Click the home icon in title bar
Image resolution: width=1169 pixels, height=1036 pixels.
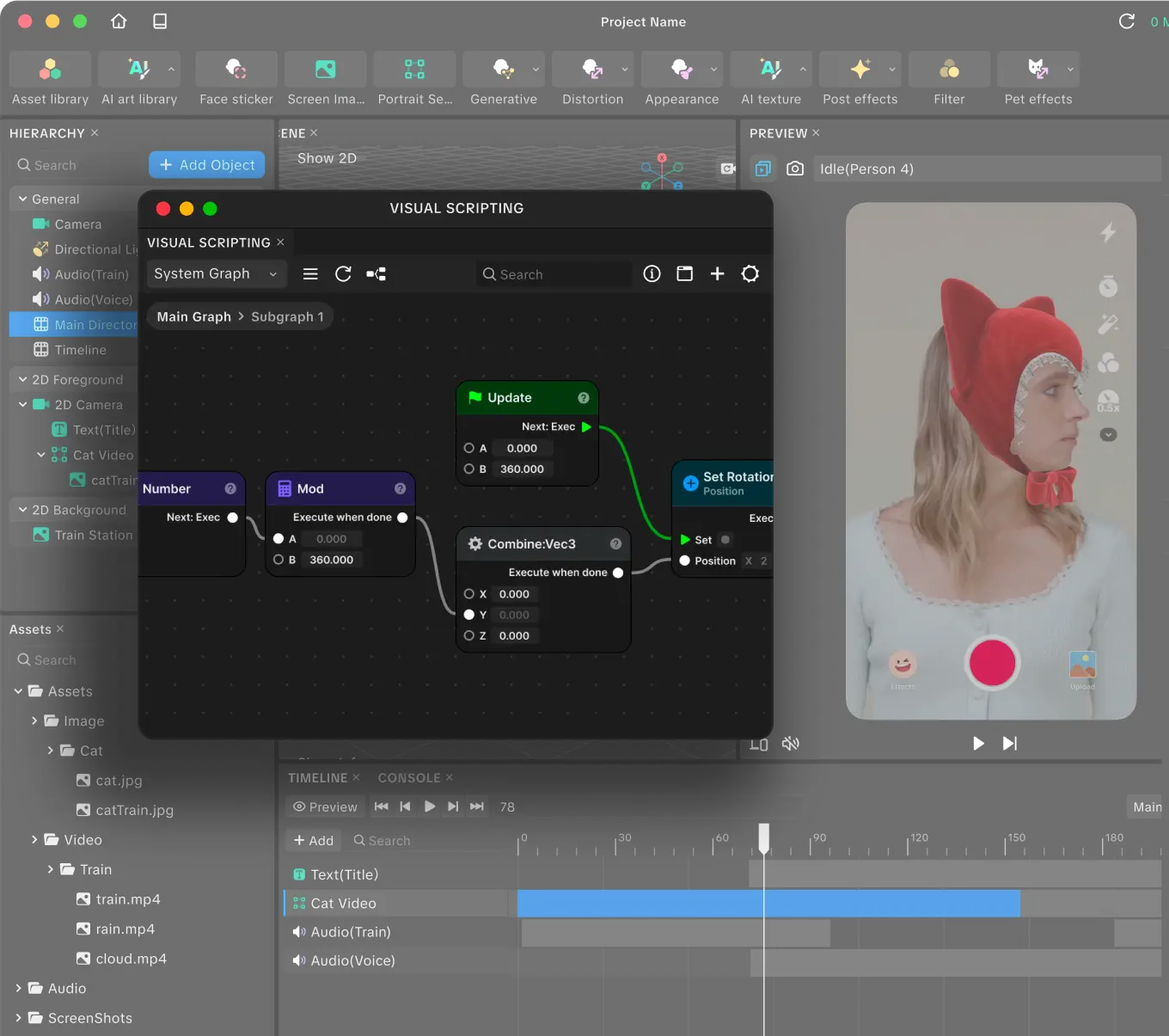pos(119,21)
